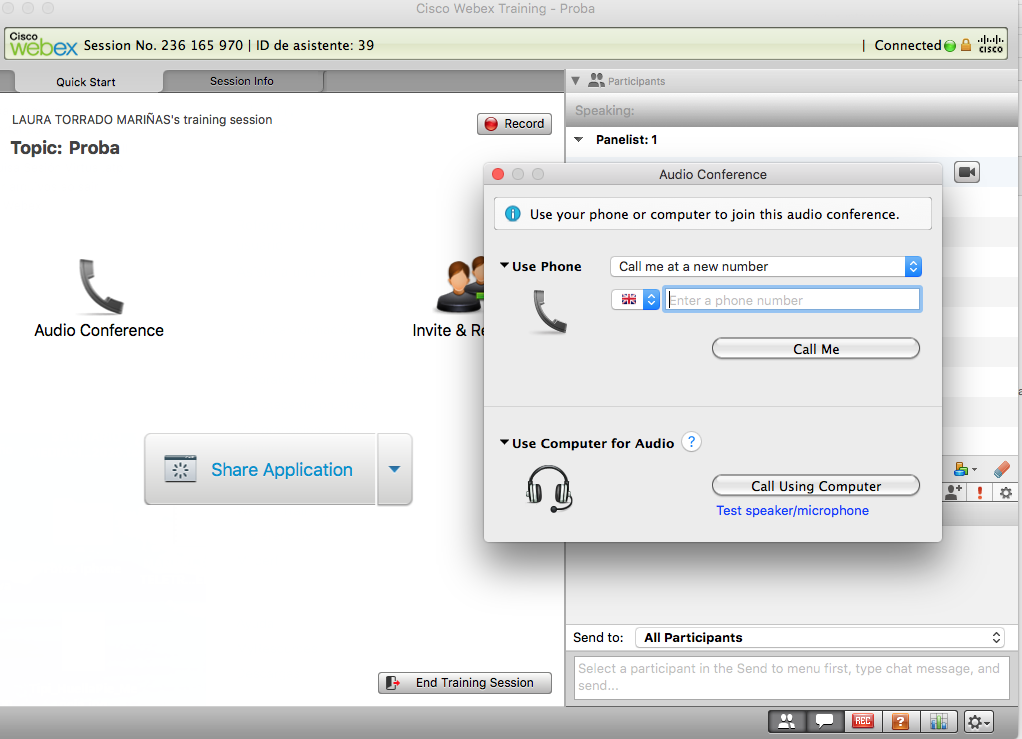The height and width of the screenshot is (739, 1022).
Task: Open the 'Call me at a new number' dropdown
Action: point(765,266)
